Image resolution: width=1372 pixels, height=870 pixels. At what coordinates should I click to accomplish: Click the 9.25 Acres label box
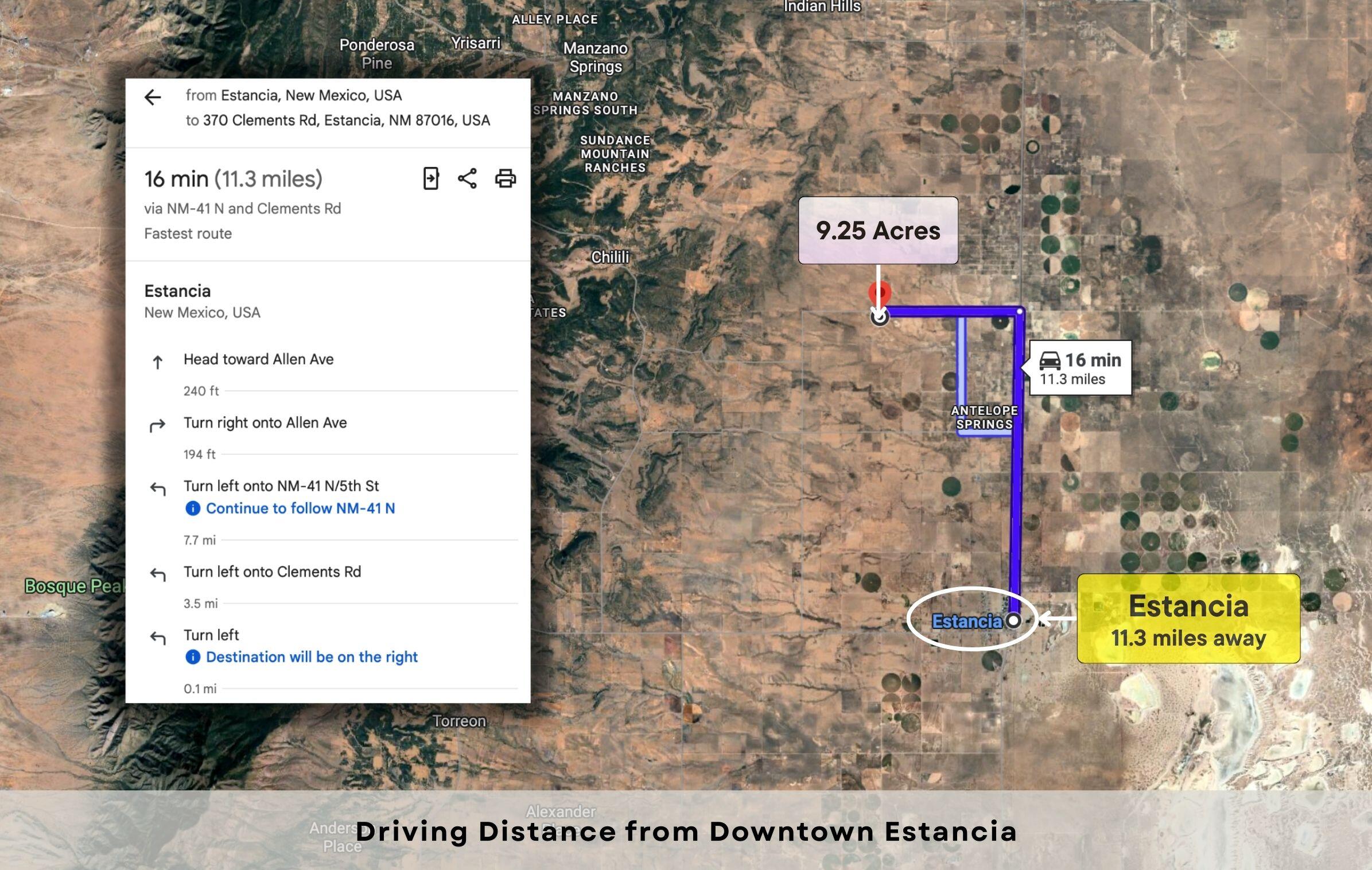coord(878,231)
